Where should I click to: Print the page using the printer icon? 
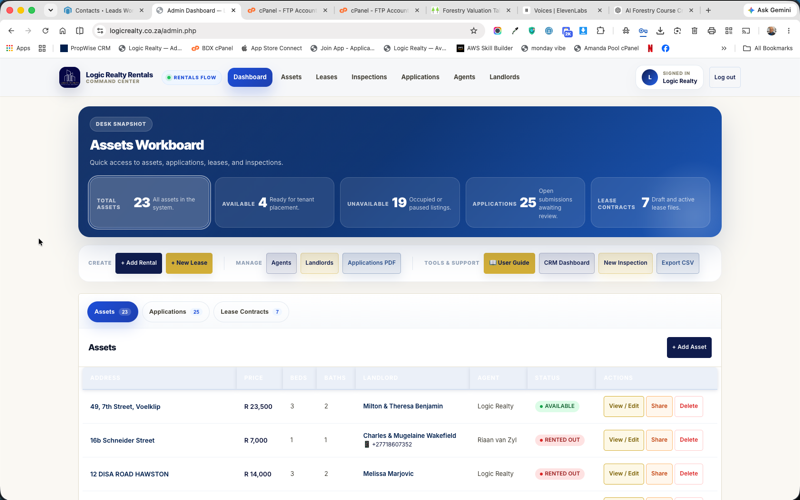[711, 31]
